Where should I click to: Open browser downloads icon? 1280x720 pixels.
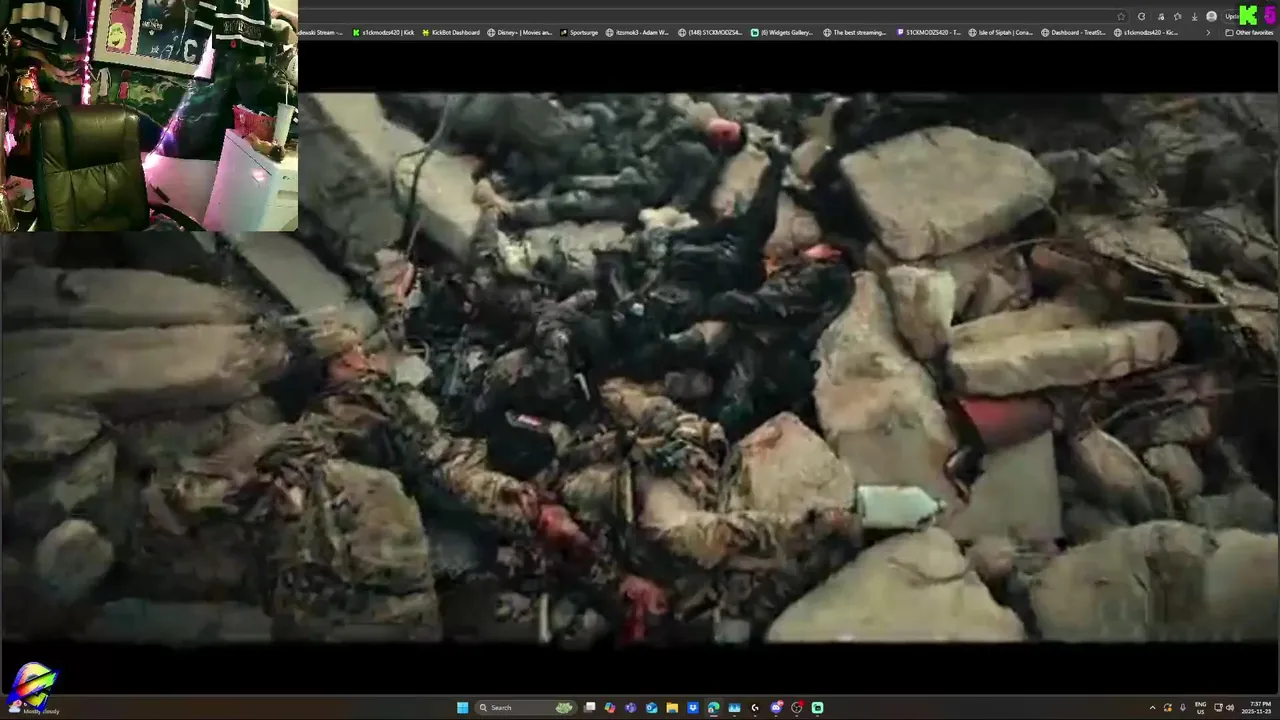coord(1194,16)
